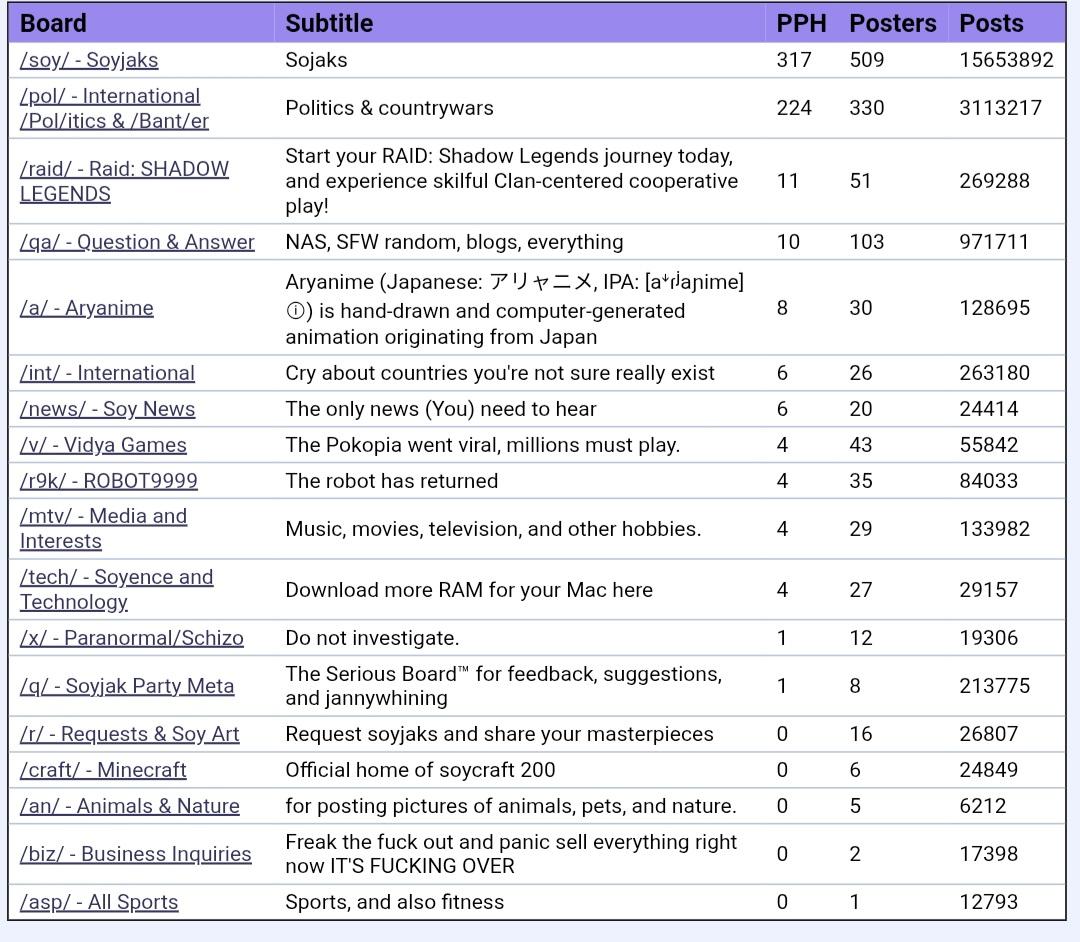Go to the /q/ - Soyjak Party Meta board
Image resolution: width=1080 pixels, height=942 pixels.
click(126, 686)
